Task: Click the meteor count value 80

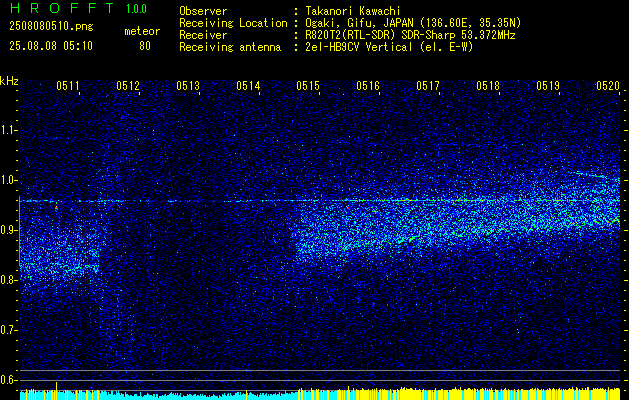Action: tap(145, 46)
